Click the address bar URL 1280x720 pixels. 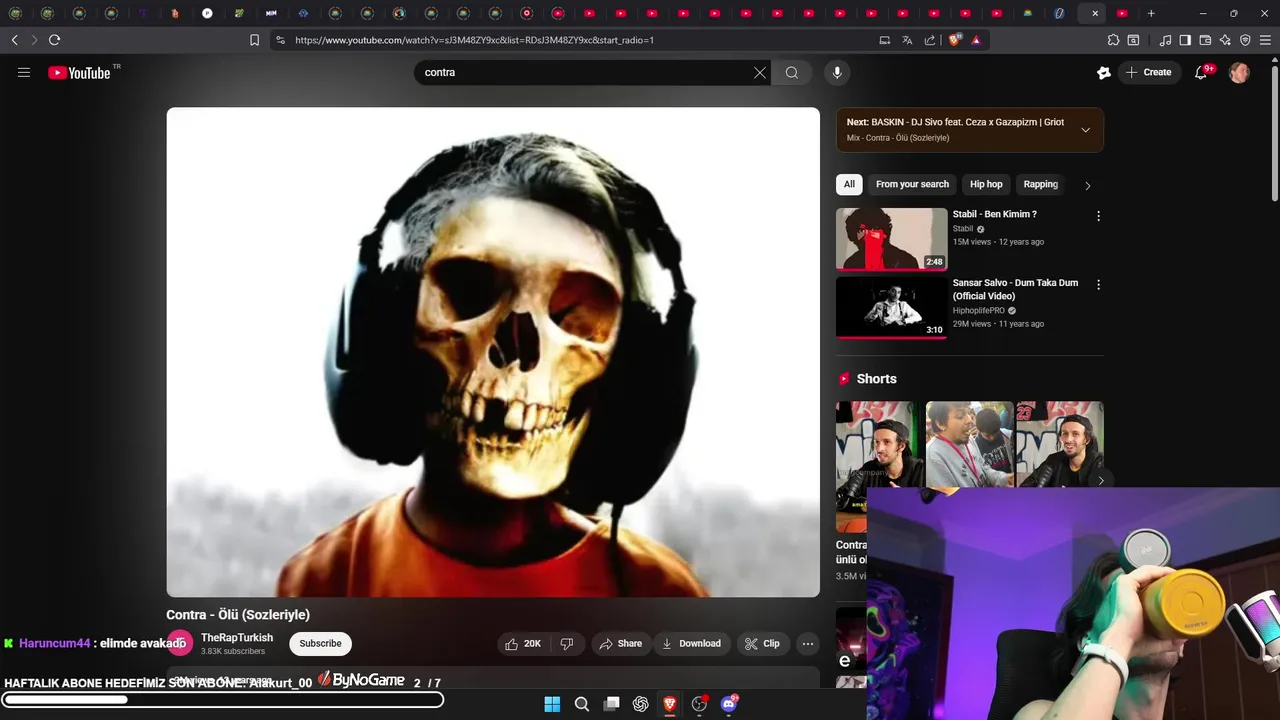pyautogui.click(x=474, y=40)
